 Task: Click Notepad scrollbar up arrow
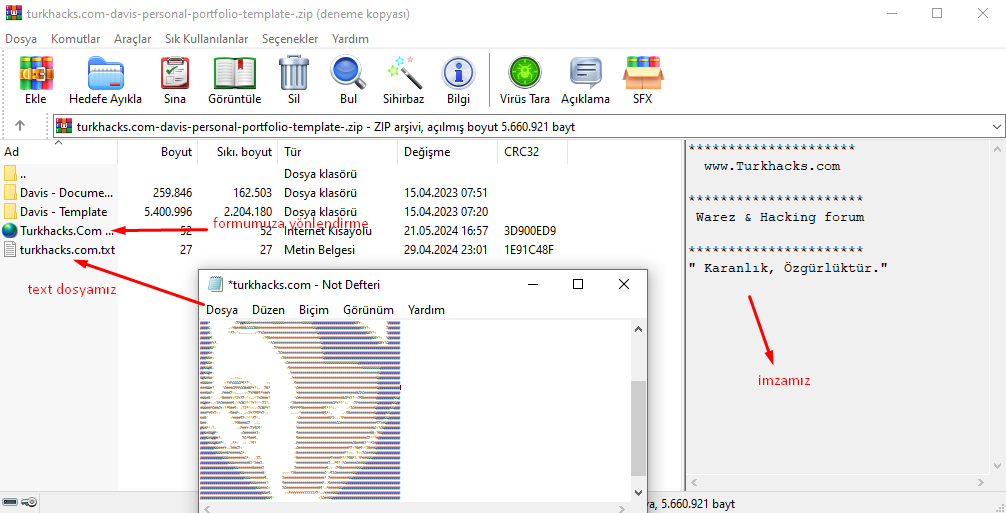[638, 329]
